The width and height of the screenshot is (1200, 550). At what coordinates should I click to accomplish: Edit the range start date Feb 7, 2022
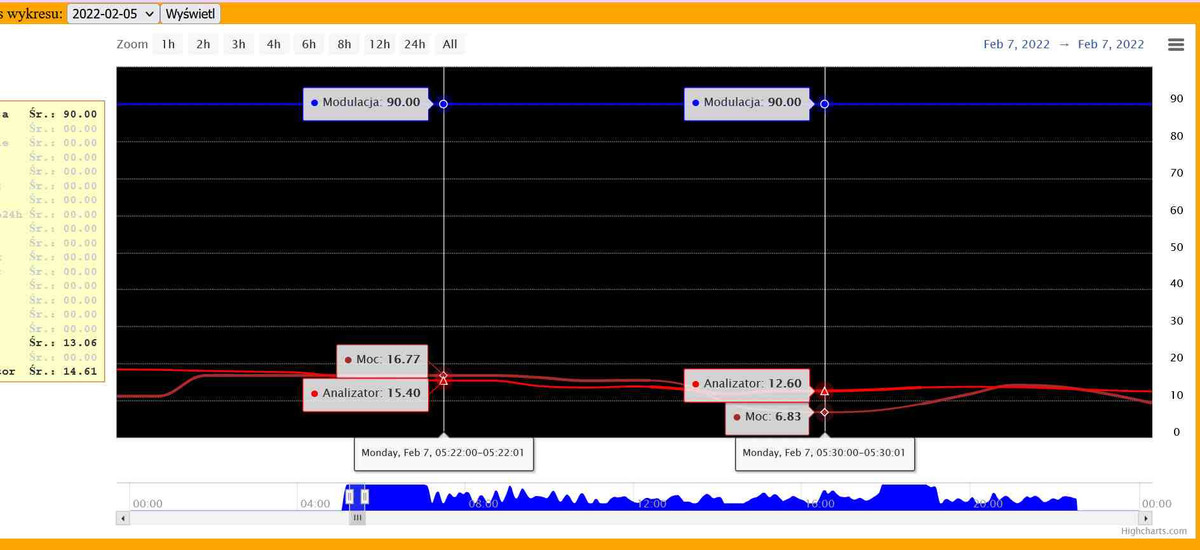coord(1016,44)
